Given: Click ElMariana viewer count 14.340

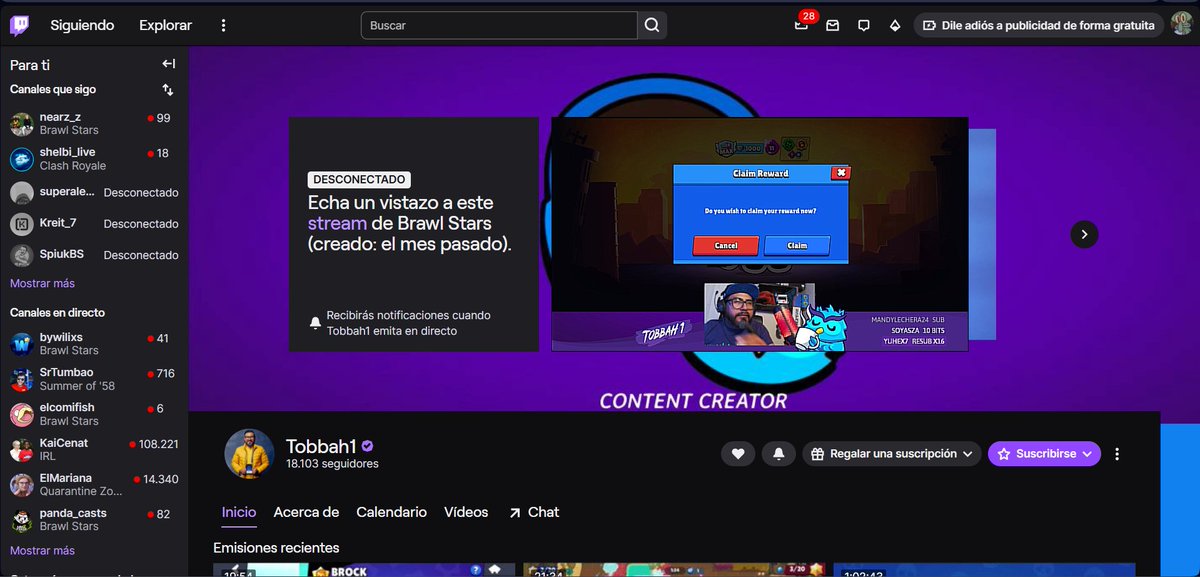Looking at the screenshot, I should pos(161,479).
